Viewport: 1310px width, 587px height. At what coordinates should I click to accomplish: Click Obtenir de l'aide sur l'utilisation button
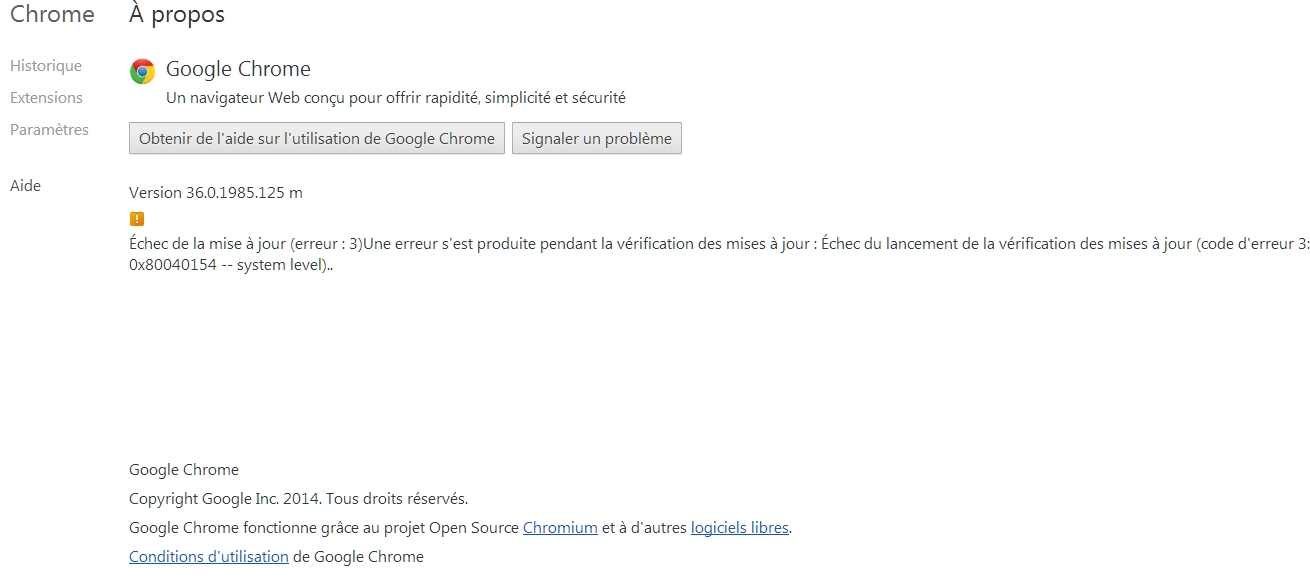pos(317,139)
